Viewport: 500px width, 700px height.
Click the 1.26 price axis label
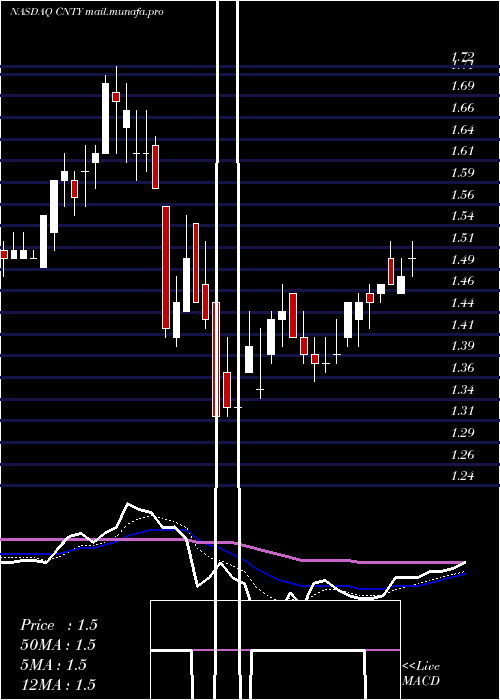click(462, 454)
